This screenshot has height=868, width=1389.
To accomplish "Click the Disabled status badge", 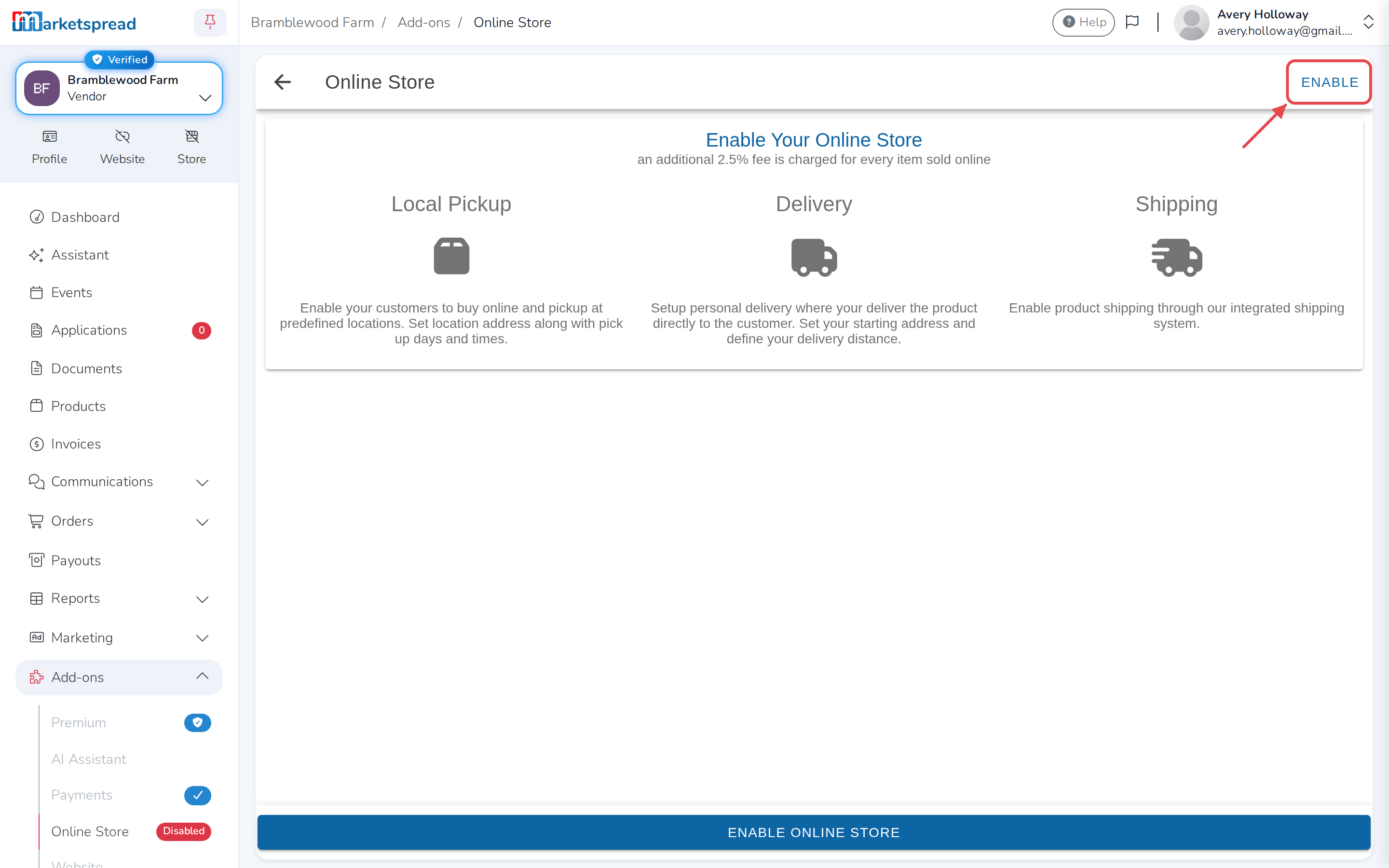I will click(184, 831).
